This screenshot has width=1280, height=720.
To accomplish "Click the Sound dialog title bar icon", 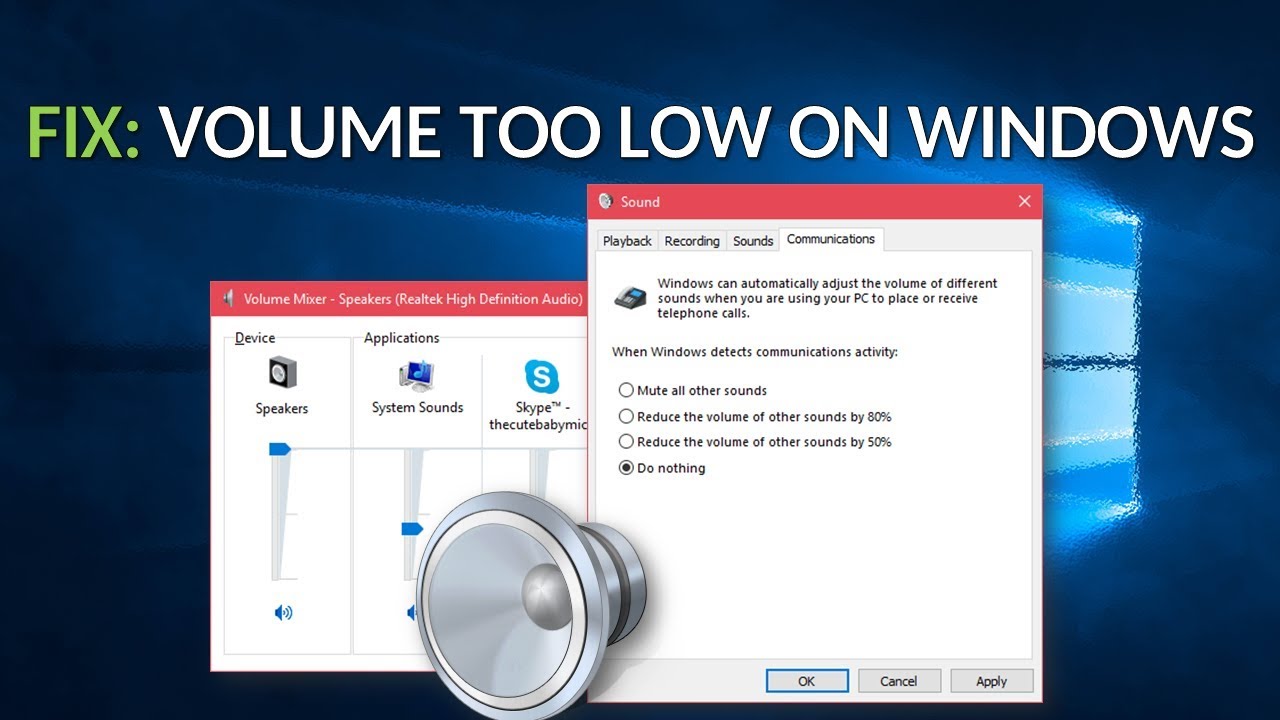I will (x=605, y=201).
